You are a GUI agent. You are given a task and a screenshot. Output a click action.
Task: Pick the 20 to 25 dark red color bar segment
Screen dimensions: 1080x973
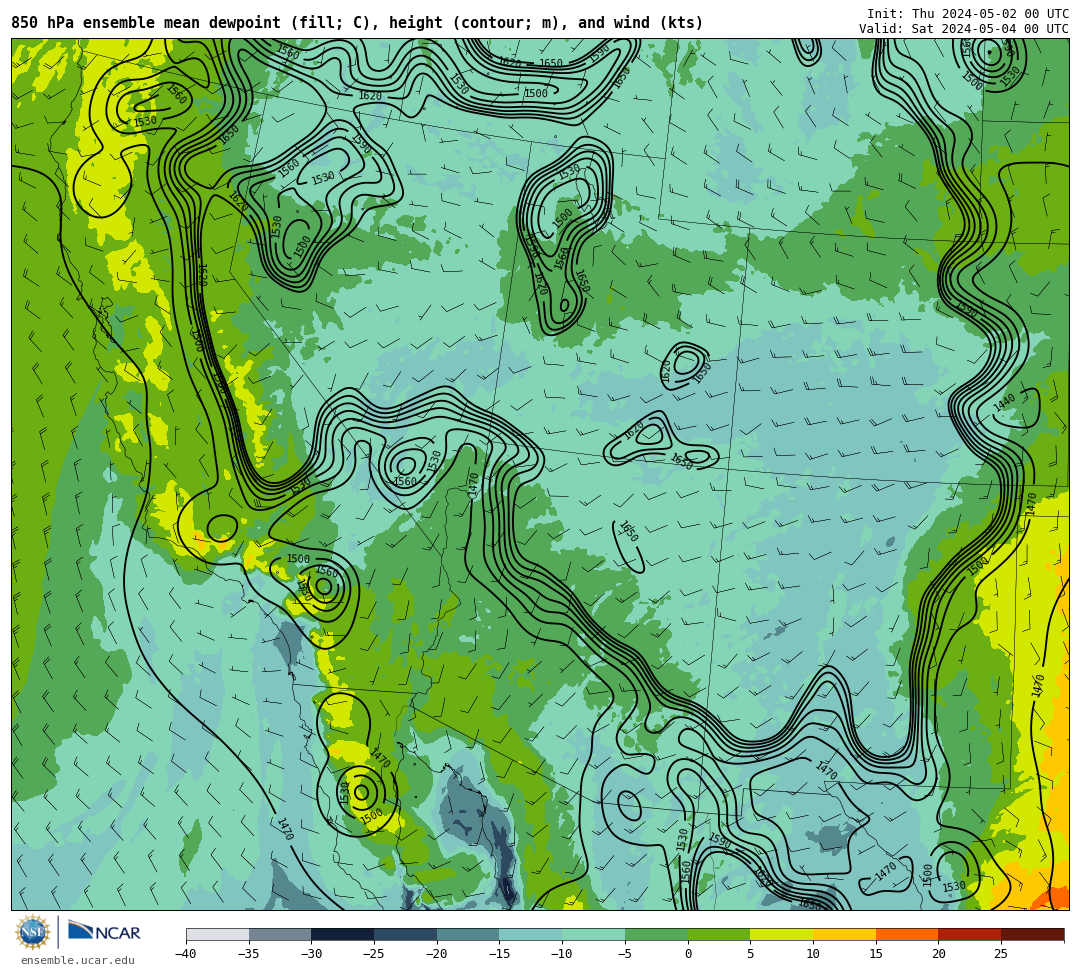(x=970, y=934)
